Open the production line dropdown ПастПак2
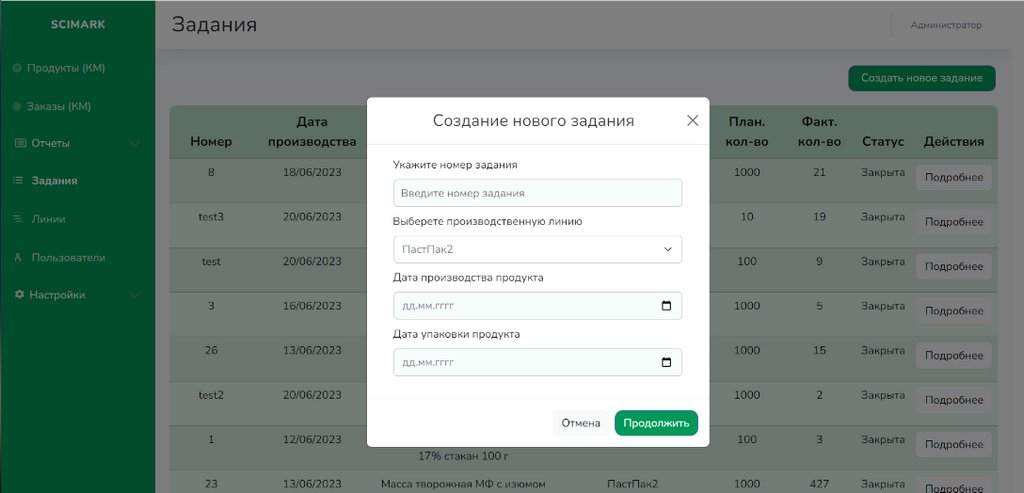This screenshot has height=493, width=1024. point(537,249)
